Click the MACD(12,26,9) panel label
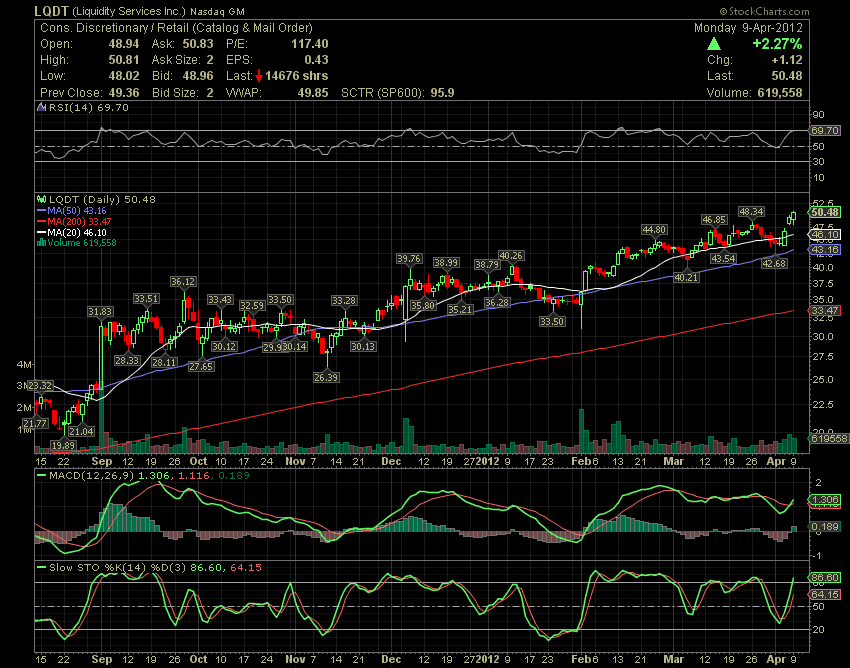850x668 pixels. (x=92, y=476)
